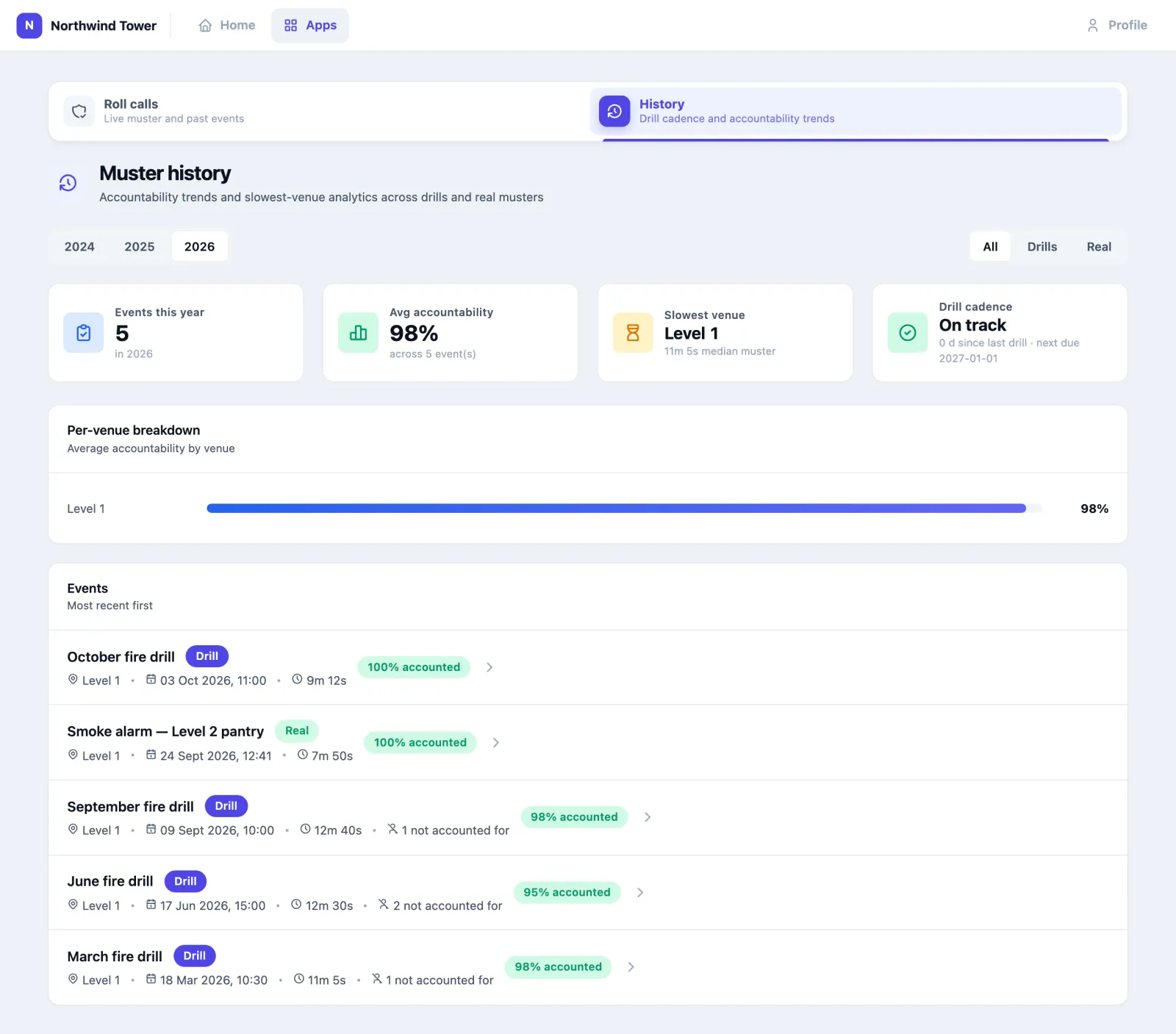This screenshot has width=1176, height=1034.
Task: Go to Home in top navigation
Action: 227,26
